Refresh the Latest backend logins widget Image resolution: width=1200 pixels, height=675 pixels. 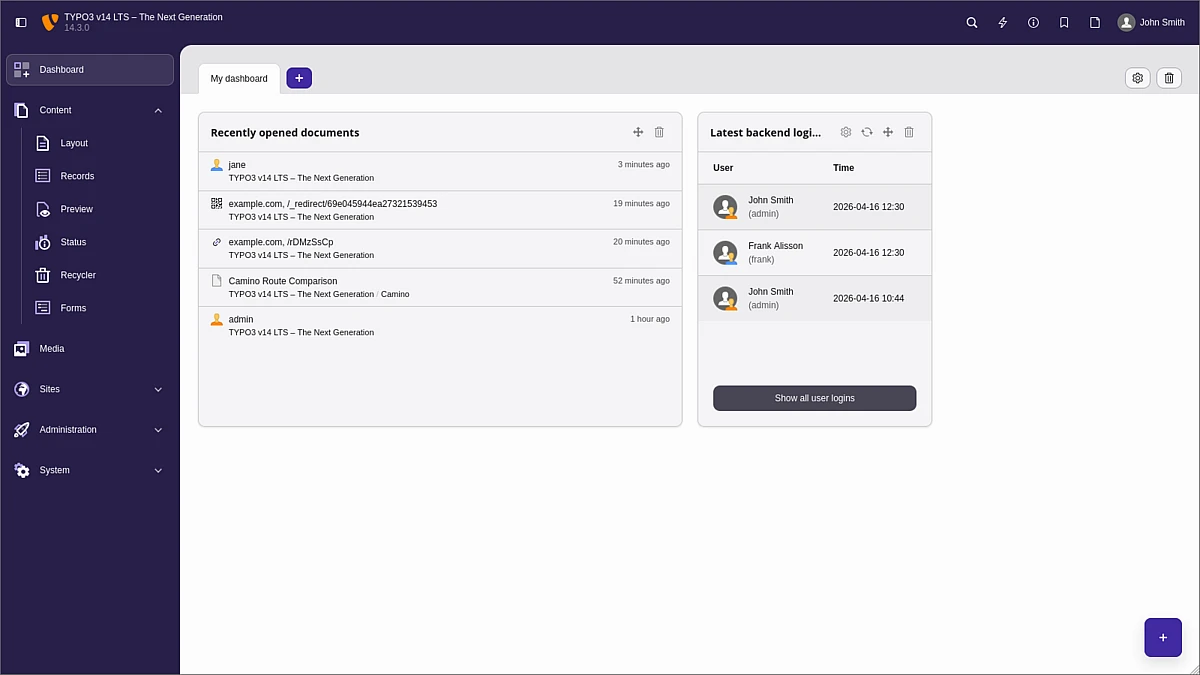click(867, 132)
